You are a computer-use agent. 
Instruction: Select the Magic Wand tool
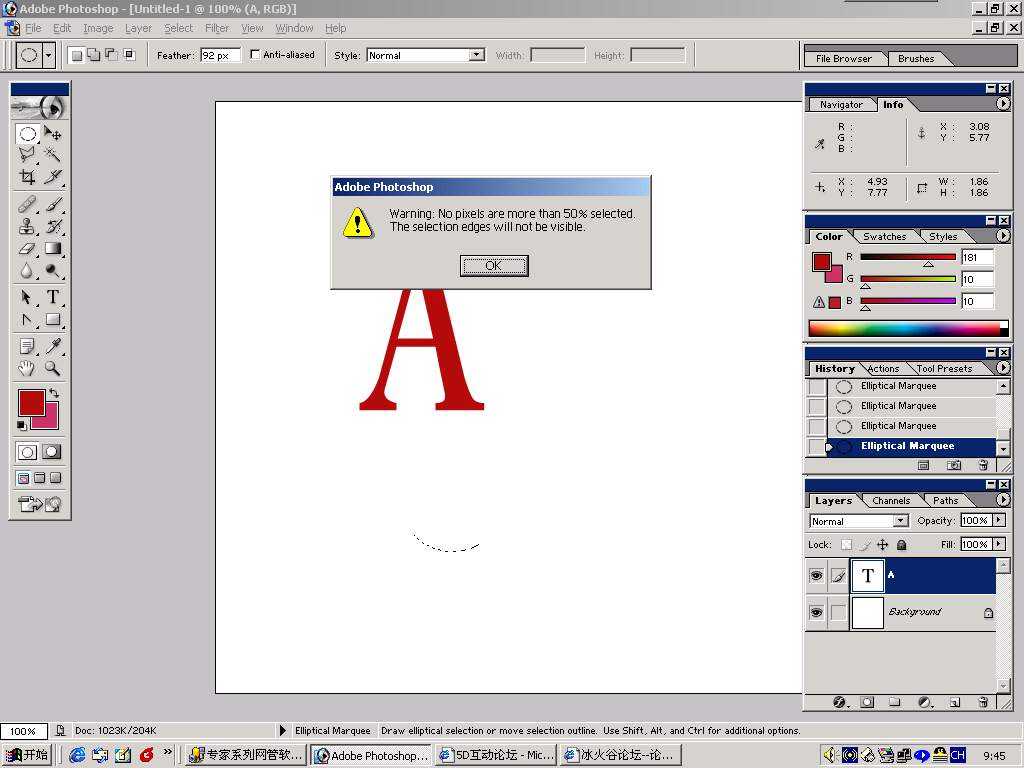click(x=53, y=155)
